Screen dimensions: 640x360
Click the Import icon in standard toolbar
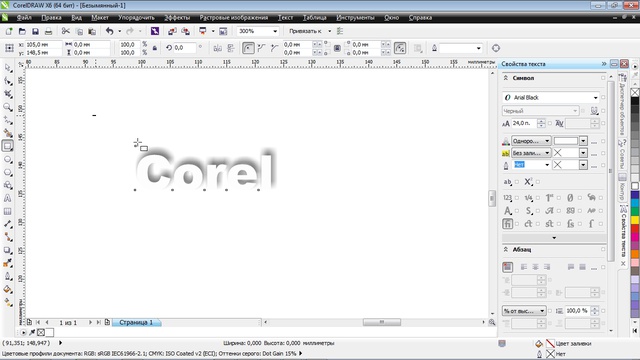[x=172, y=31]
